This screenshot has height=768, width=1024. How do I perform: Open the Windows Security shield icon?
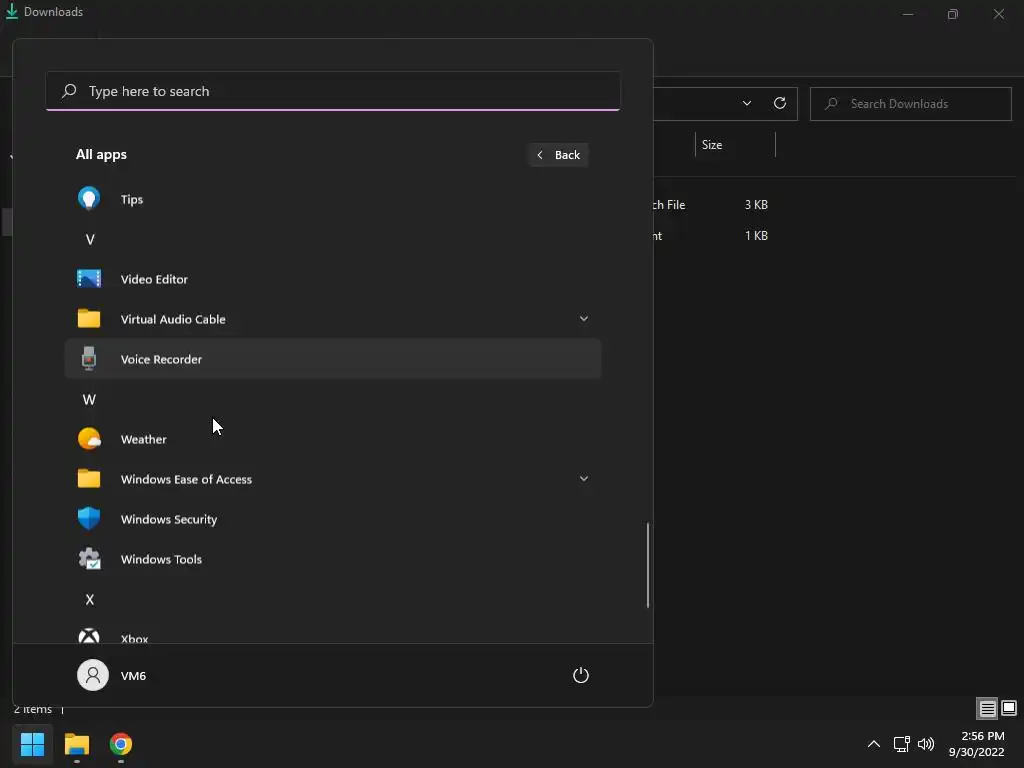tap(89, 519)
